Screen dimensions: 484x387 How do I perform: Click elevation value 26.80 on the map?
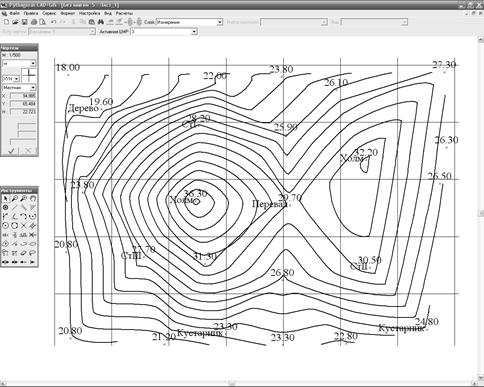(282, 273)
